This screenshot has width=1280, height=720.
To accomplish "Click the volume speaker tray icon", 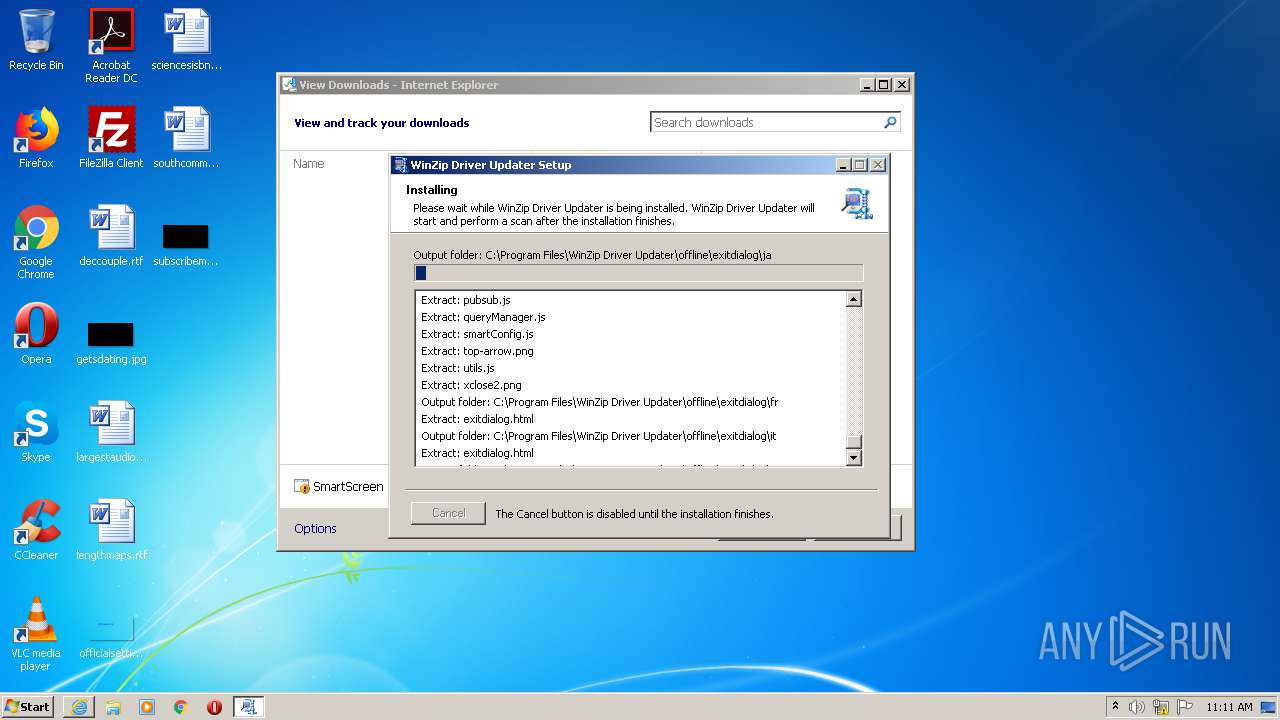I will pyautogui.click(x=1137, y=707).
